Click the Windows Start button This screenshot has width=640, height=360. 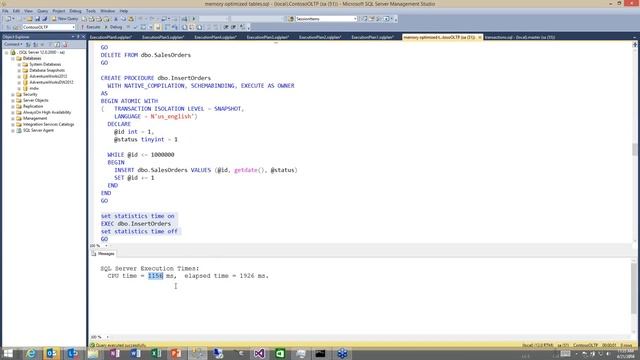tap(8, 353)
